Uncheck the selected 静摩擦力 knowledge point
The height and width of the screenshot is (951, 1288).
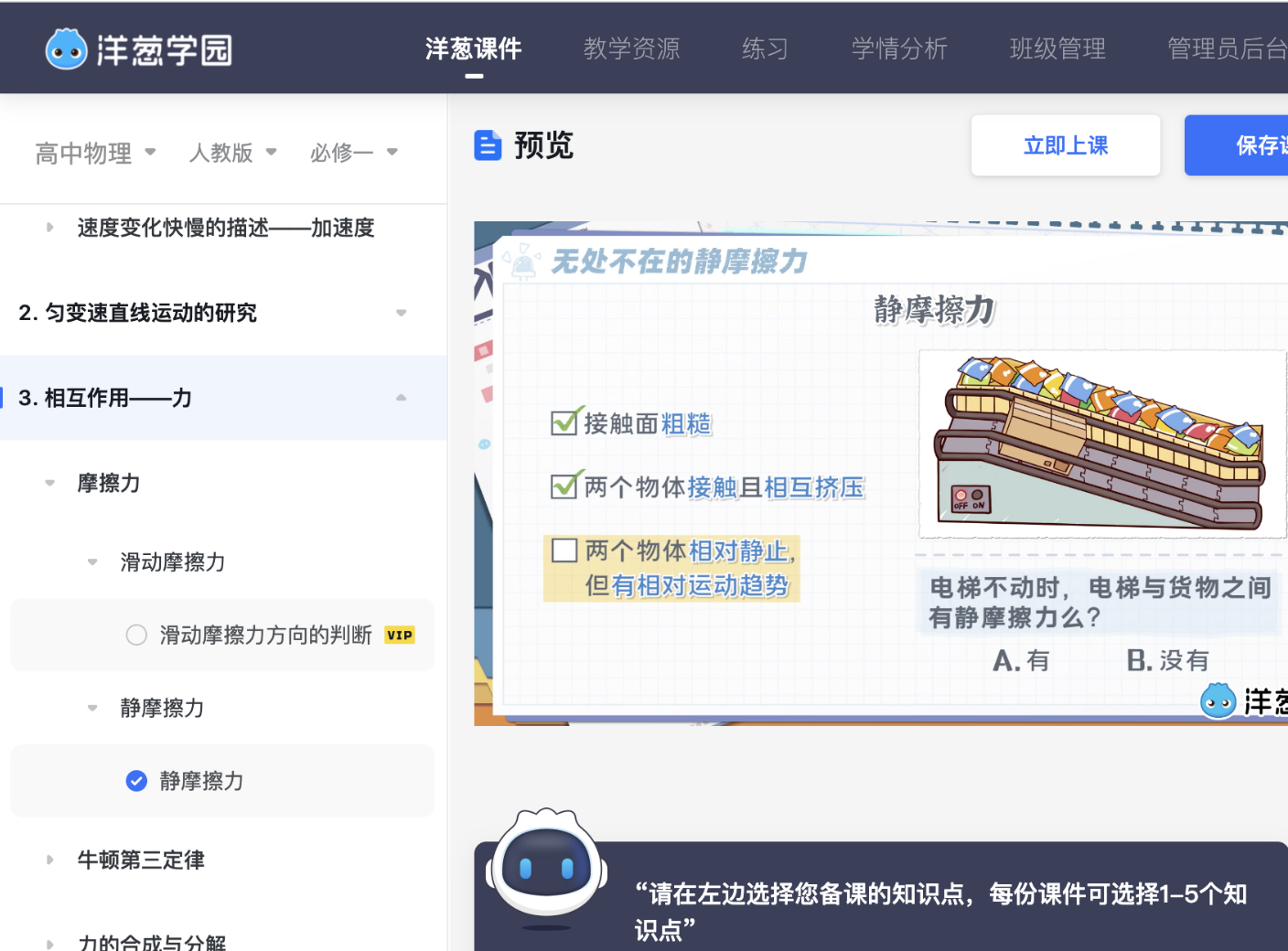click(x=136, y=781)
